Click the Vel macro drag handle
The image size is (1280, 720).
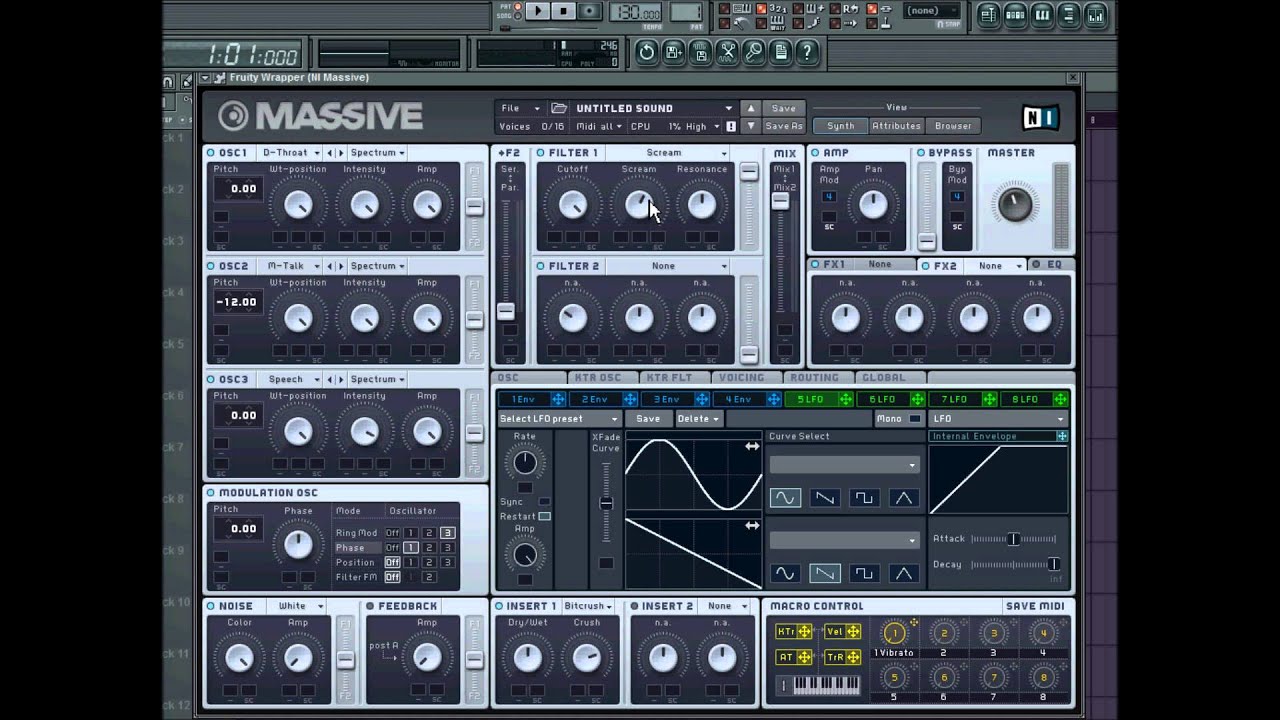point(853,631)
